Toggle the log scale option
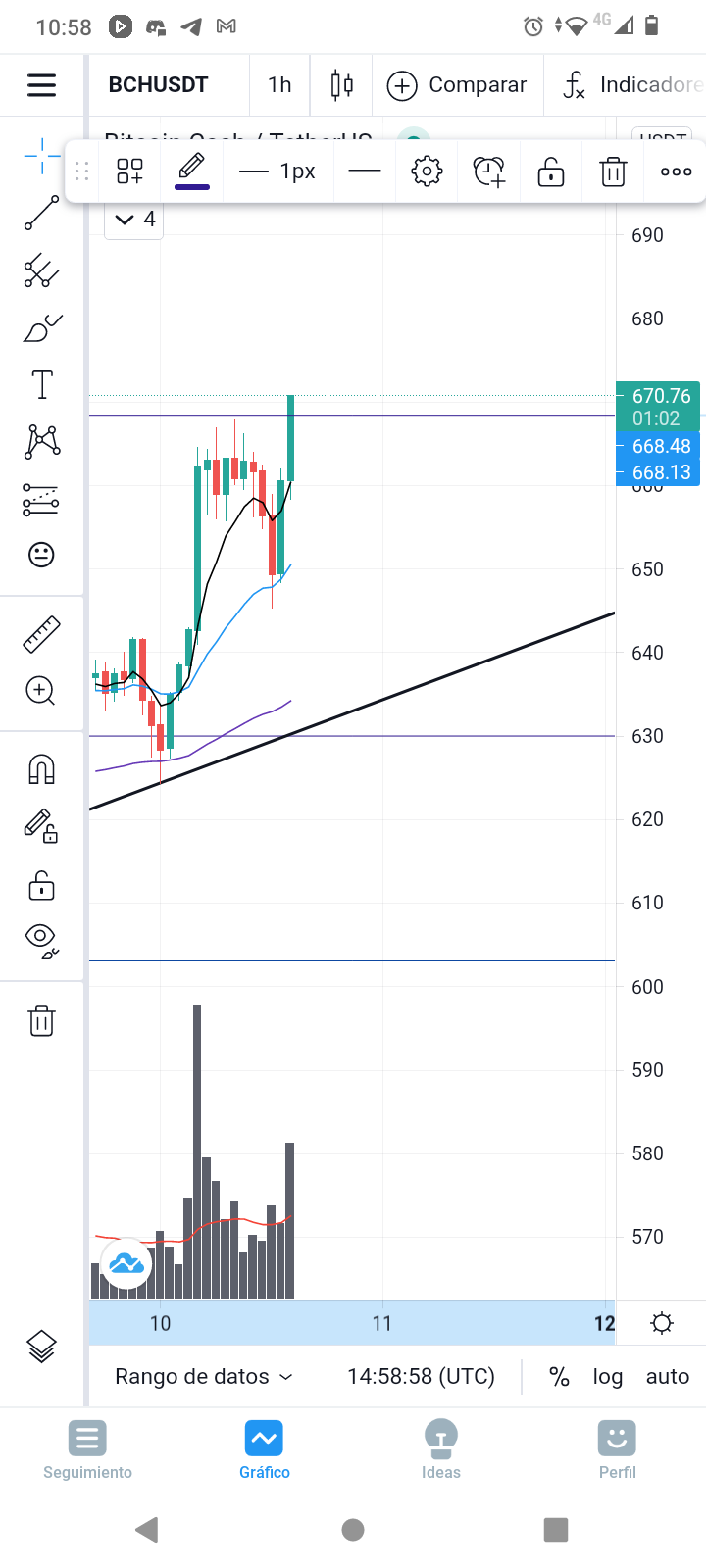 click(x=608, y=1376)
